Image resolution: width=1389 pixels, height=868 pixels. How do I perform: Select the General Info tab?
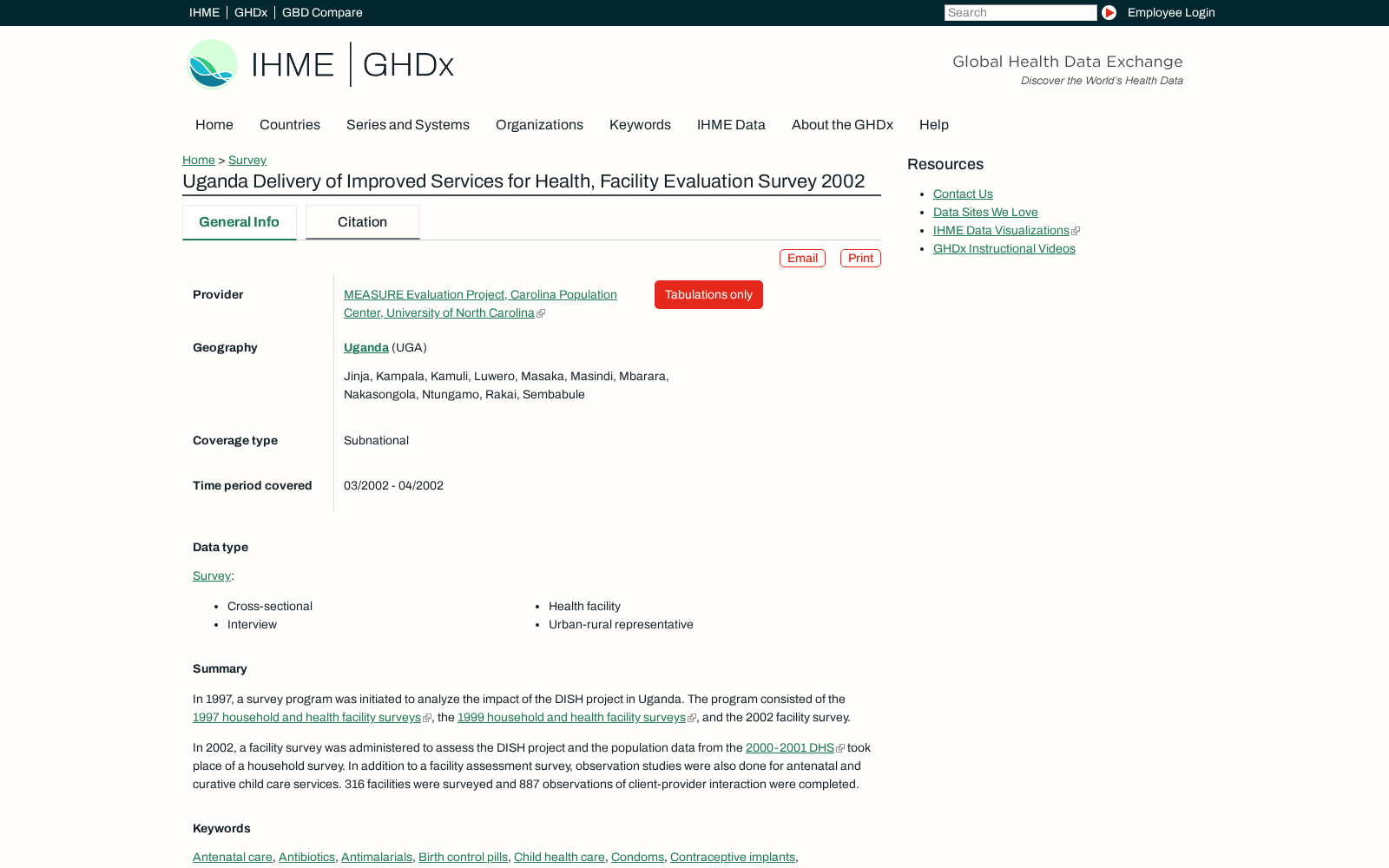click(240, 222)
